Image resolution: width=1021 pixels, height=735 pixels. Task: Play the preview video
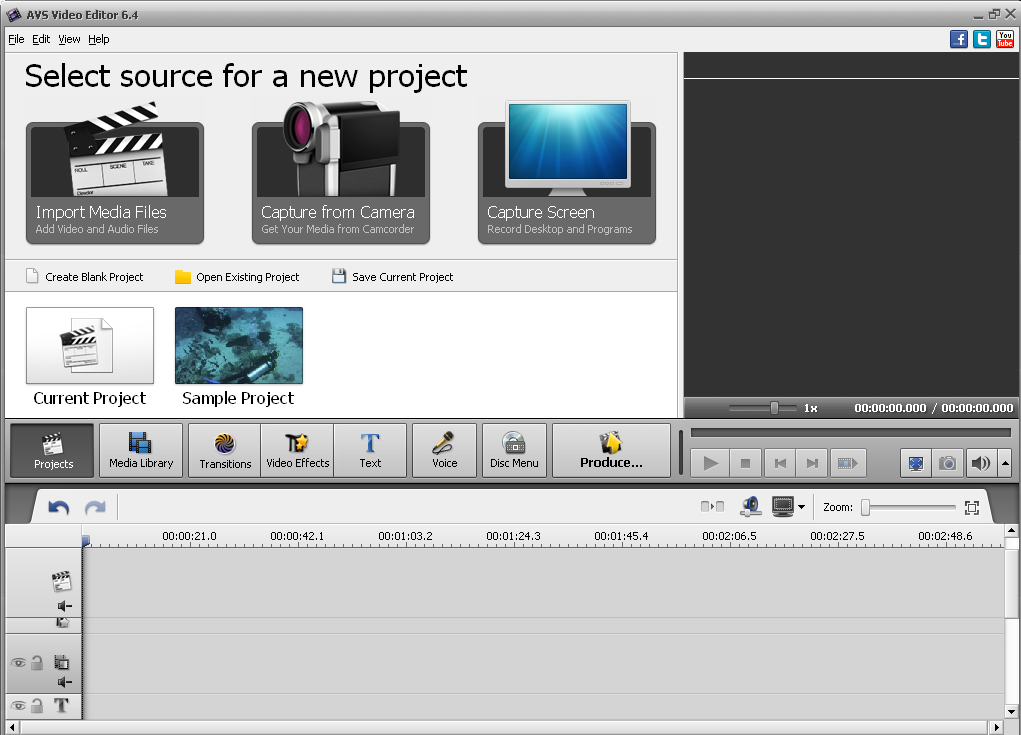710,464
